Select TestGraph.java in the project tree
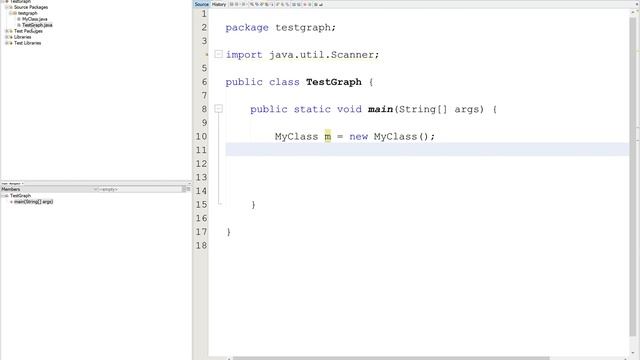640x360 pixels. 37,25
